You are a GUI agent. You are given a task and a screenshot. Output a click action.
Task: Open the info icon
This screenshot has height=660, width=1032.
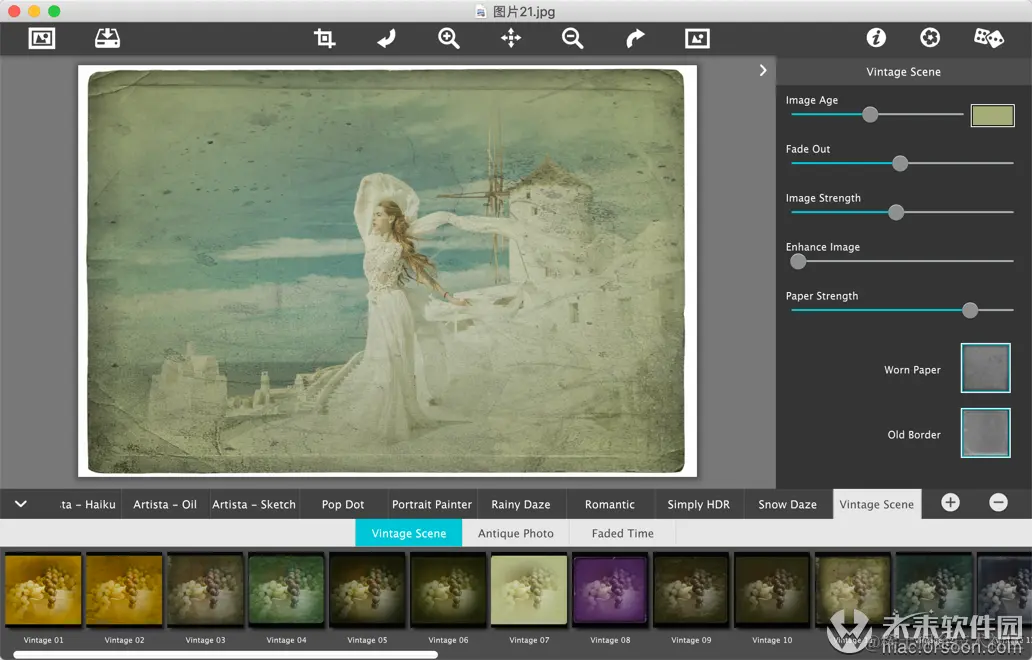click(876, 38)
